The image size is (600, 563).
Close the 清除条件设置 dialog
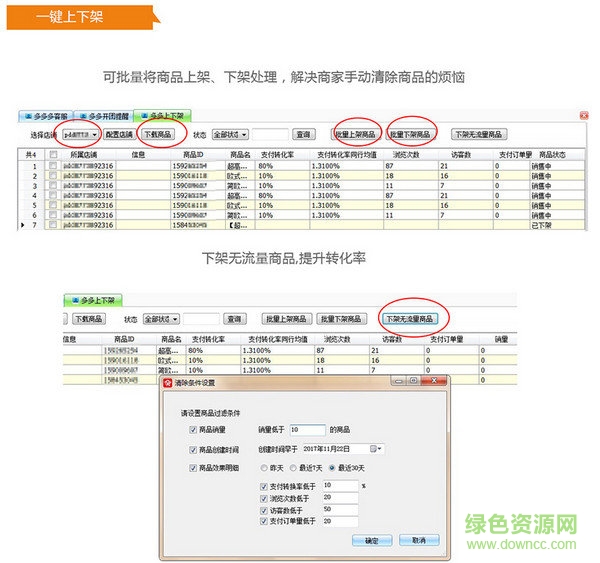[434, 381]
